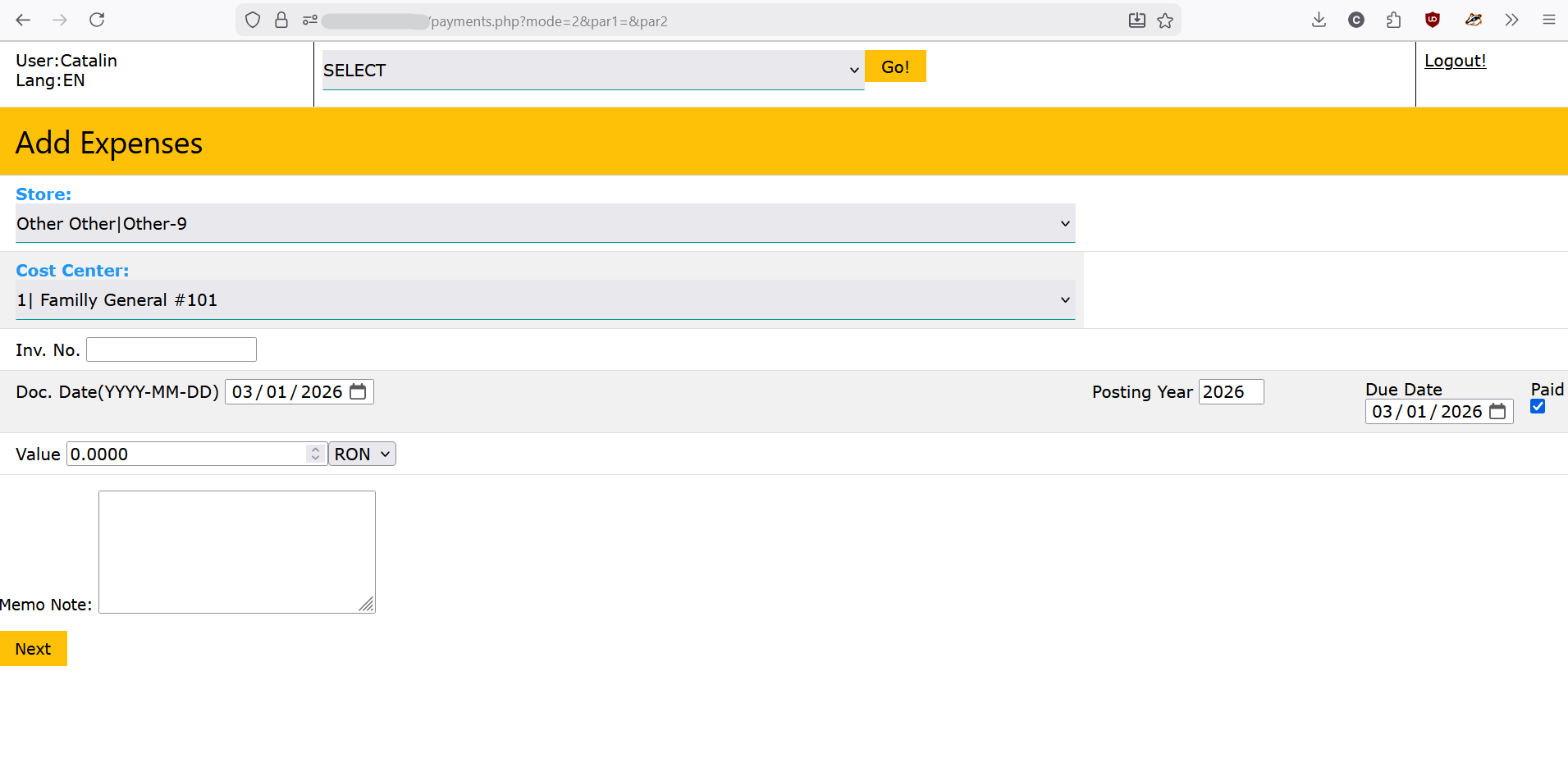Expand the Cost Center dropdown
Image resolution: width=1568 pixels, height=781 pixels.
coord(545,299)
